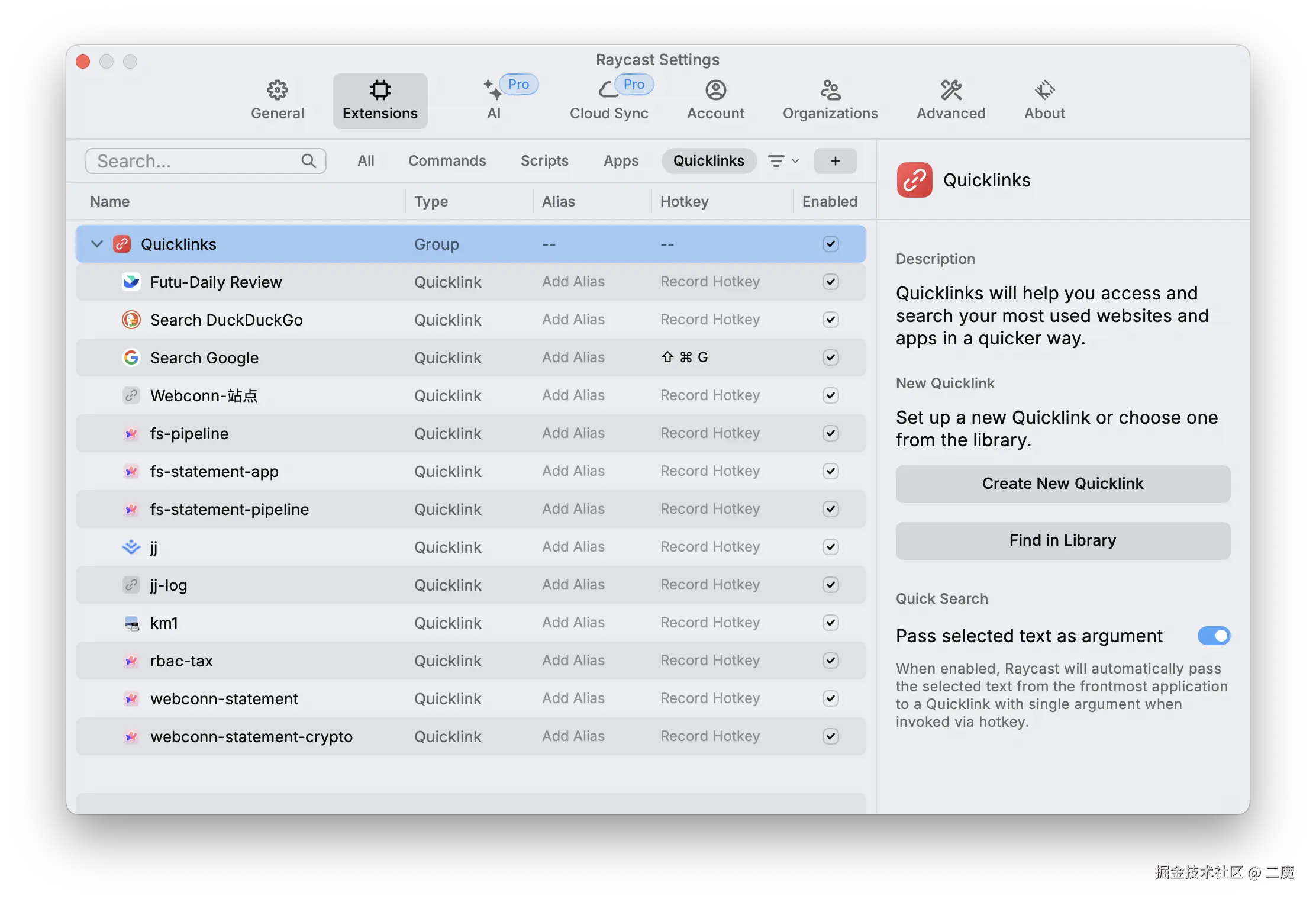
Task: Click the webconn-statement icon
Action: [x=131, y=698]
